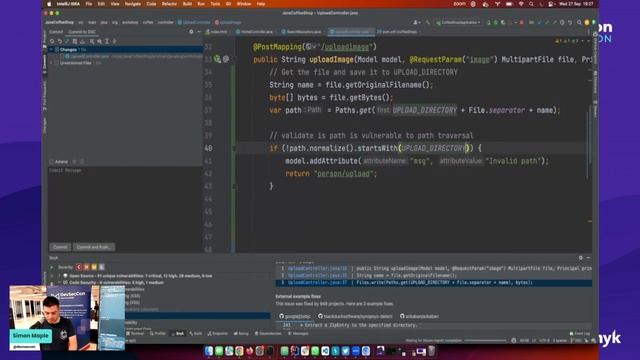Open the Refactor menu
This screenshot has width=640, height=360.
point(169,4)
